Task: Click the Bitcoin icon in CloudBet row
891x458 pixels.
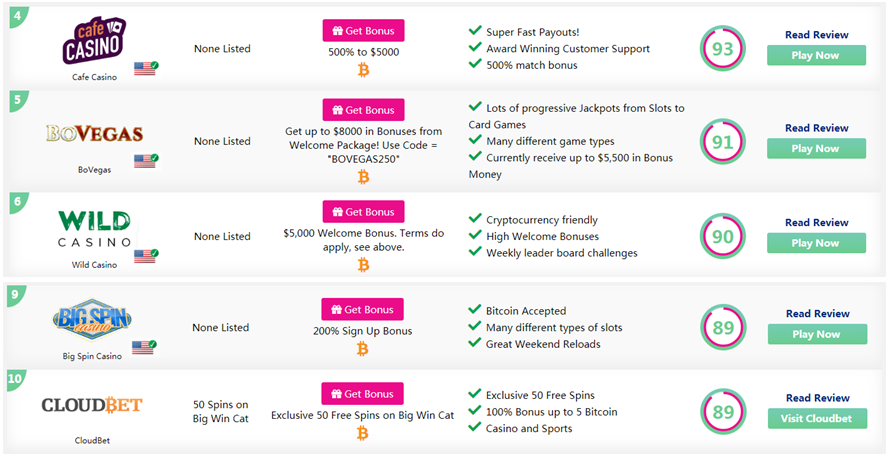Action: [x=363, y=434]
